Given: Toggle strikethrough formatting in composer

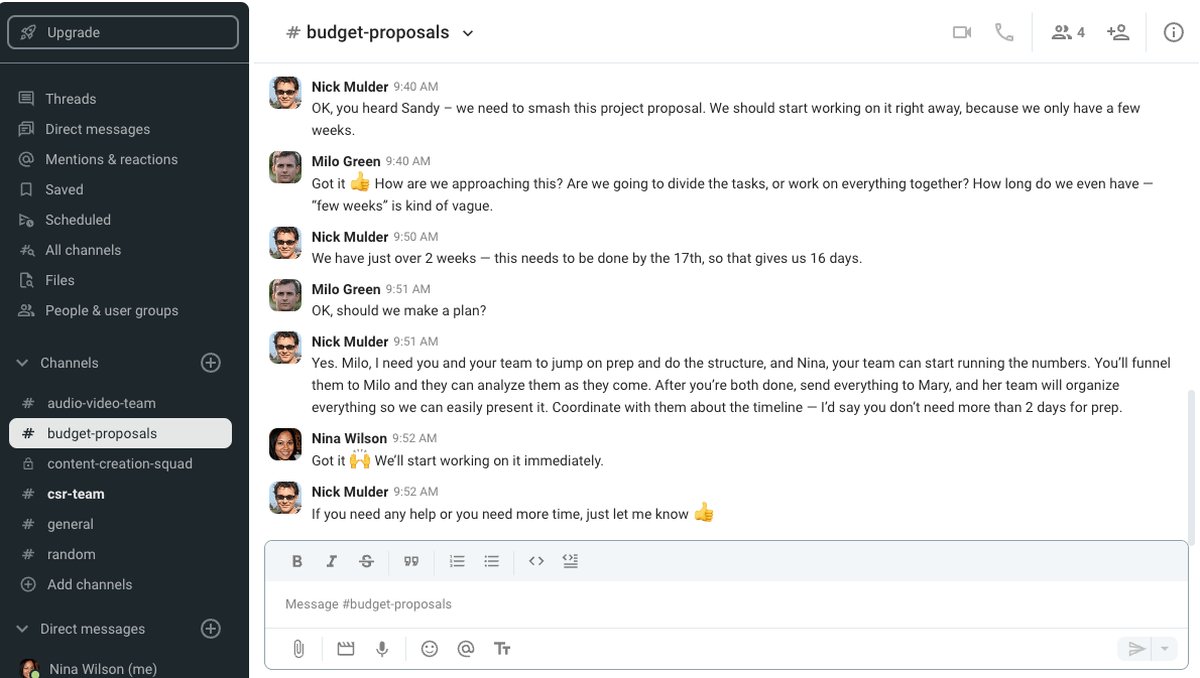Looking at the screenshot, I should tap(366, 561).
